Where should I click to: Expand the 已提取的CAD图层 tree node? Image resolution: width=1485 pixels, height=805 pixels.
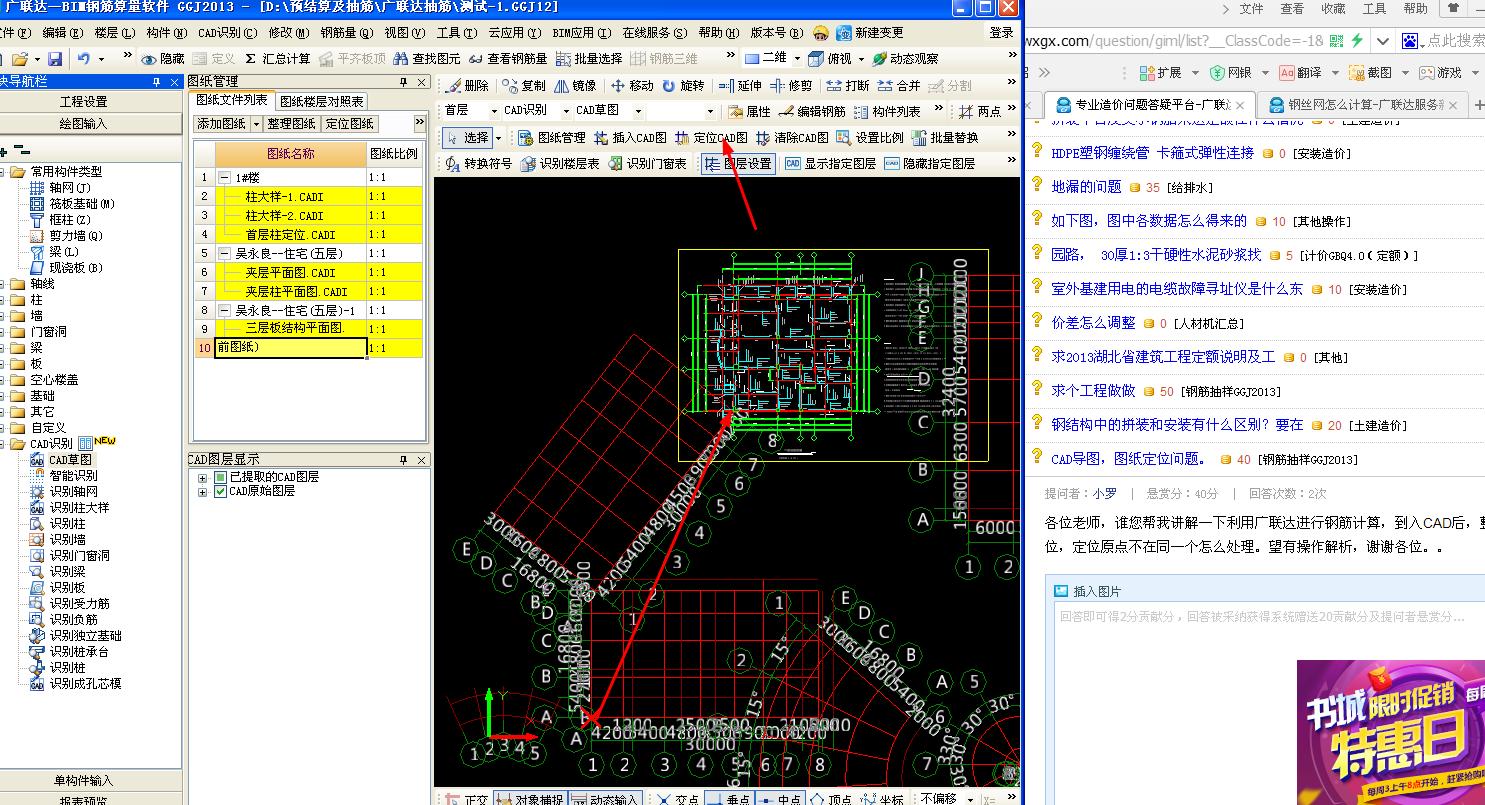click(x=203, y=478)
